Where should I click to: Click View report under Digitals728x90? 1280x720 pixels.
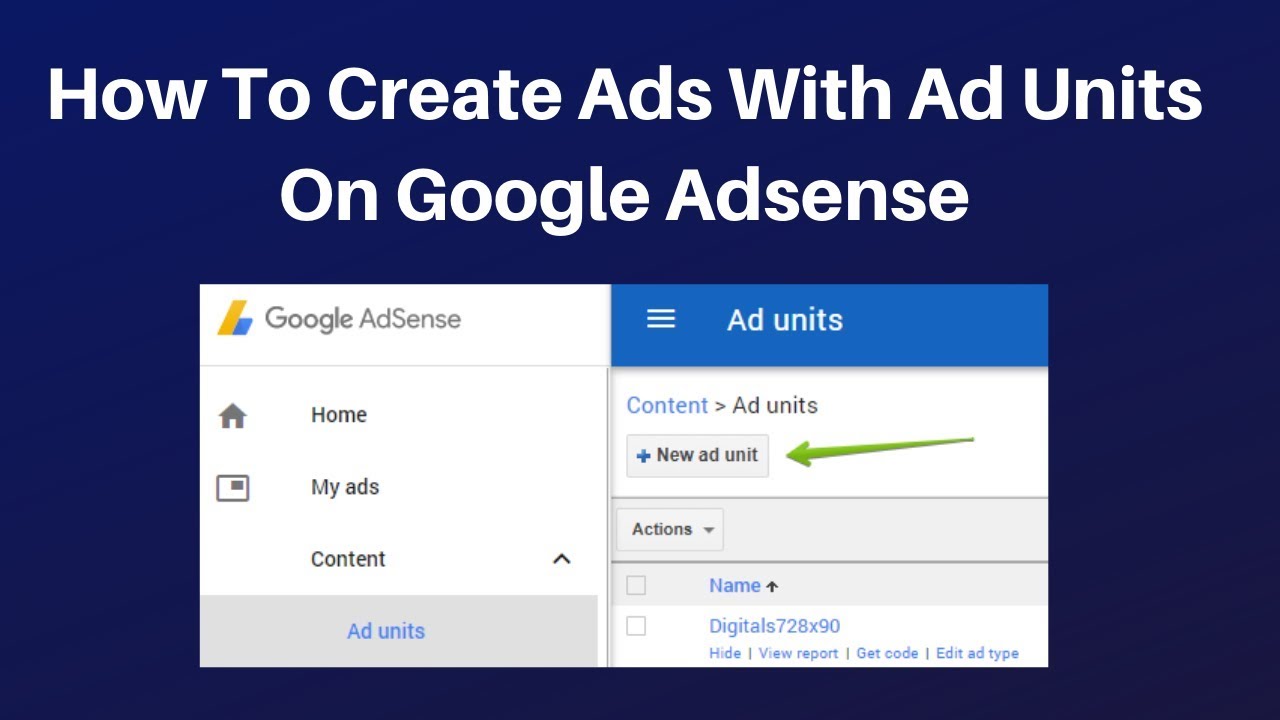point(798,653)
